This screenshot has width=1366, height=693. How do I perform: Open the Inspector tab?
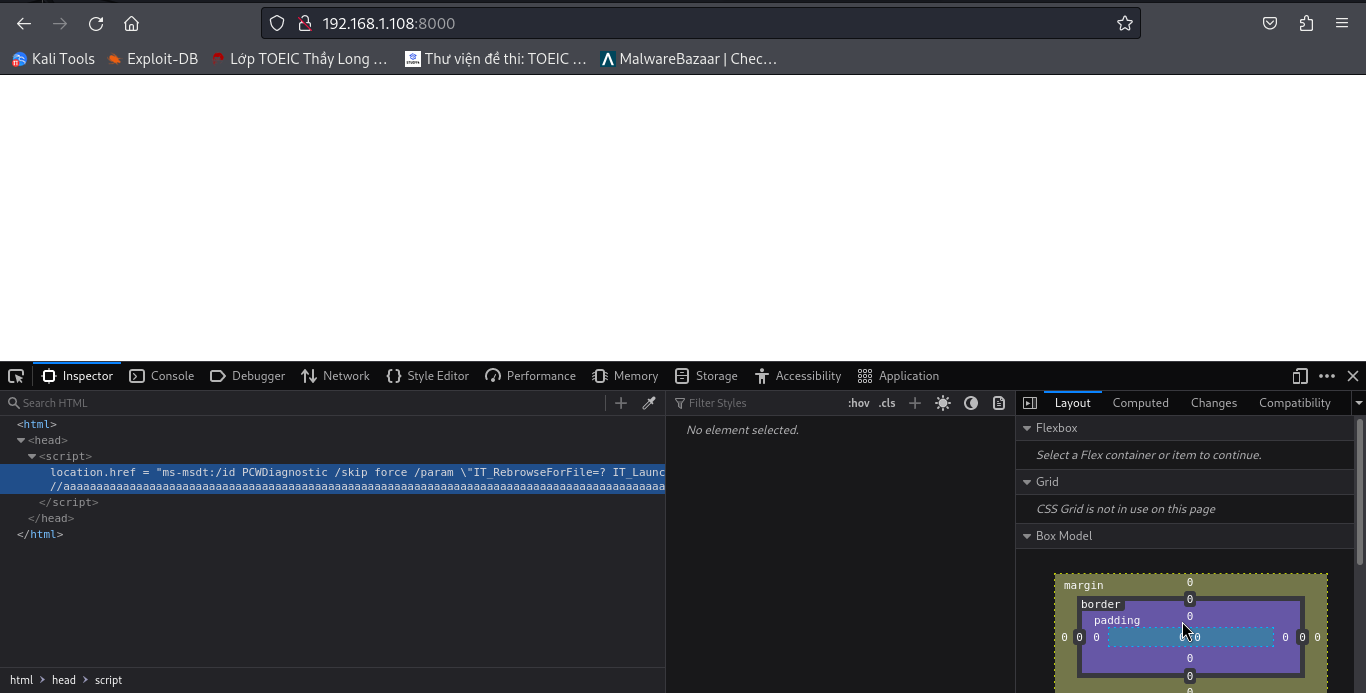pos(77,376)
